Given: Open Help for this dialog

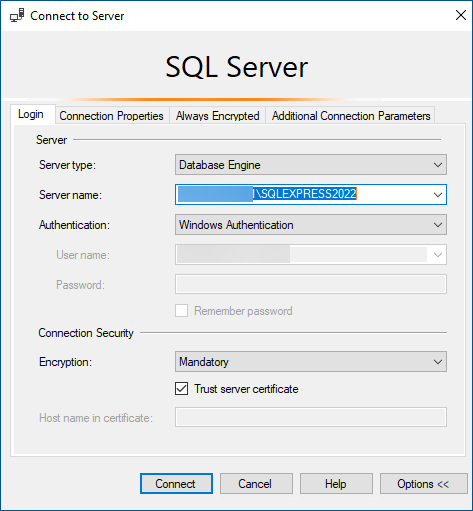Looking at the screenshot, I should click(336, 483).
